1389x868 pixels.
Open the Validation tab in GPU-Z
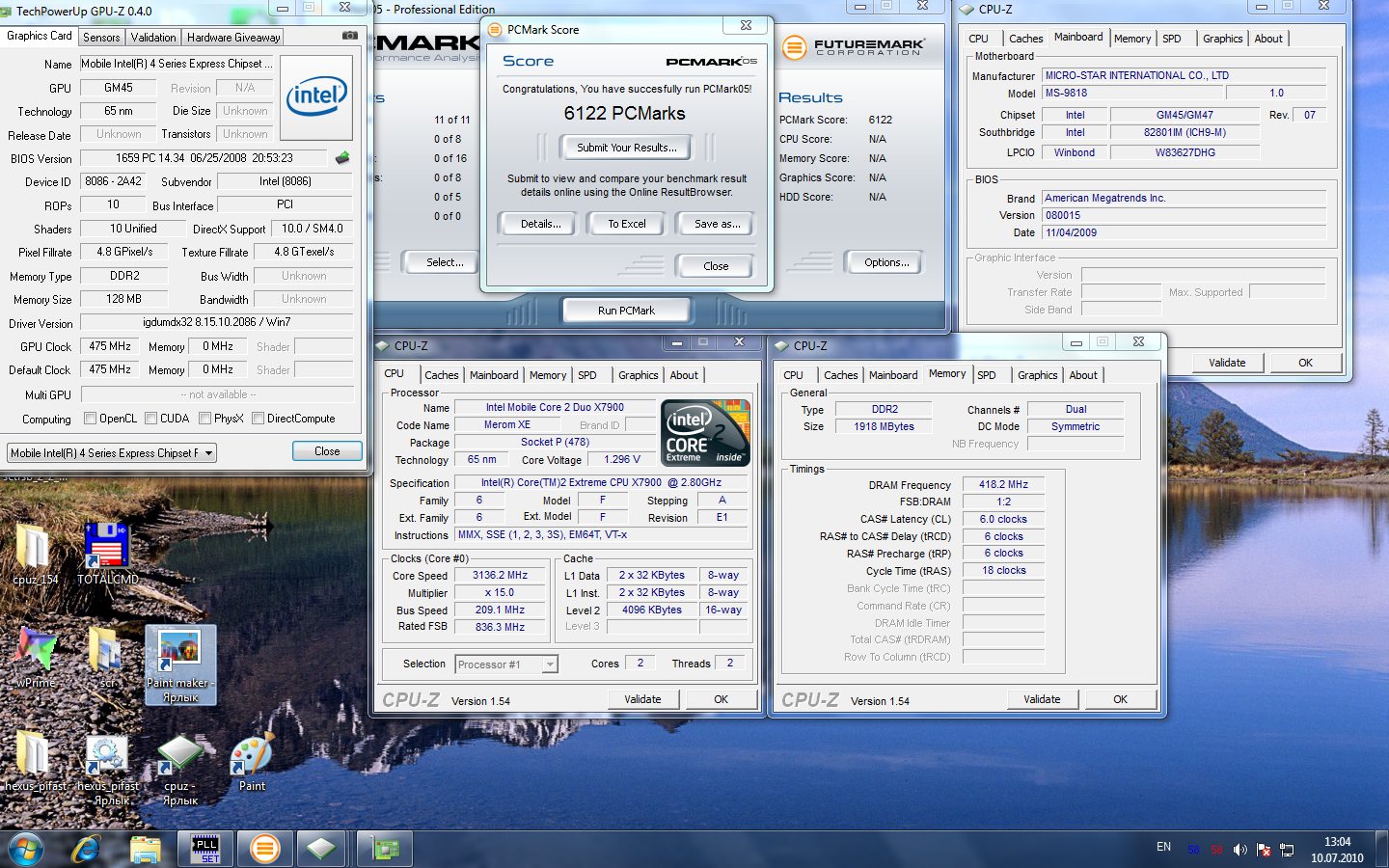point(153,38)
